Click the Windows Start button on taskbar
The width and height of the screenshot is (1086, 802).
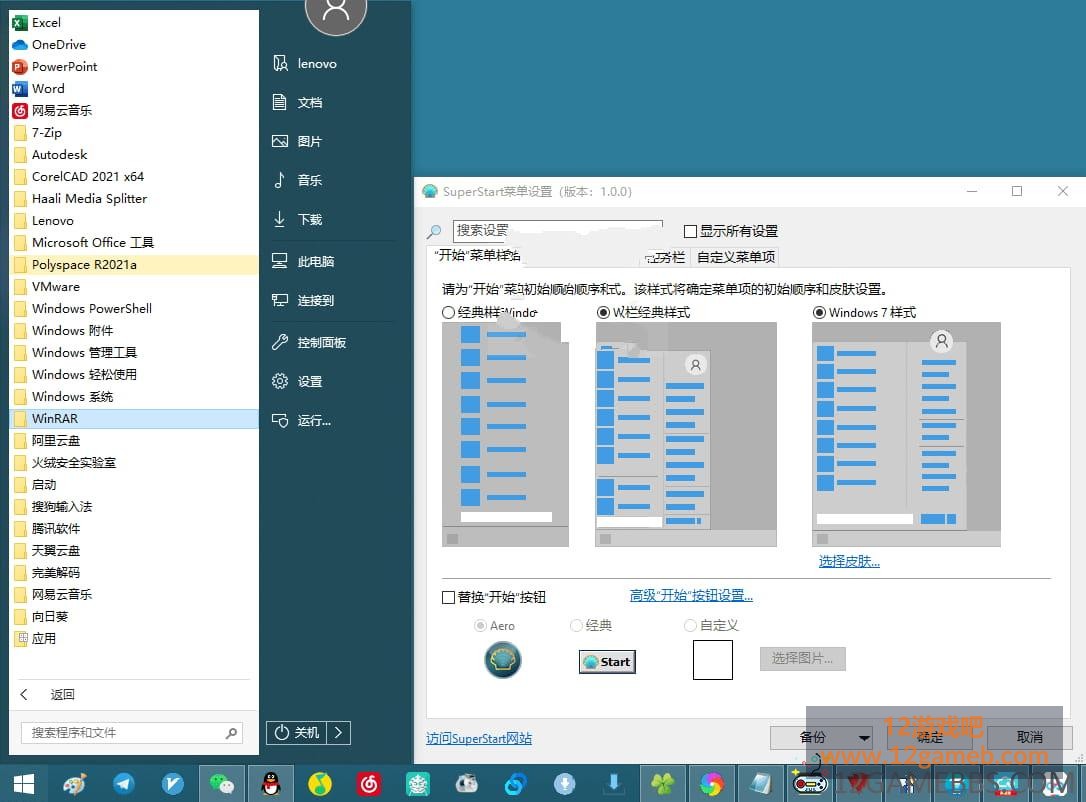(24, 784)
